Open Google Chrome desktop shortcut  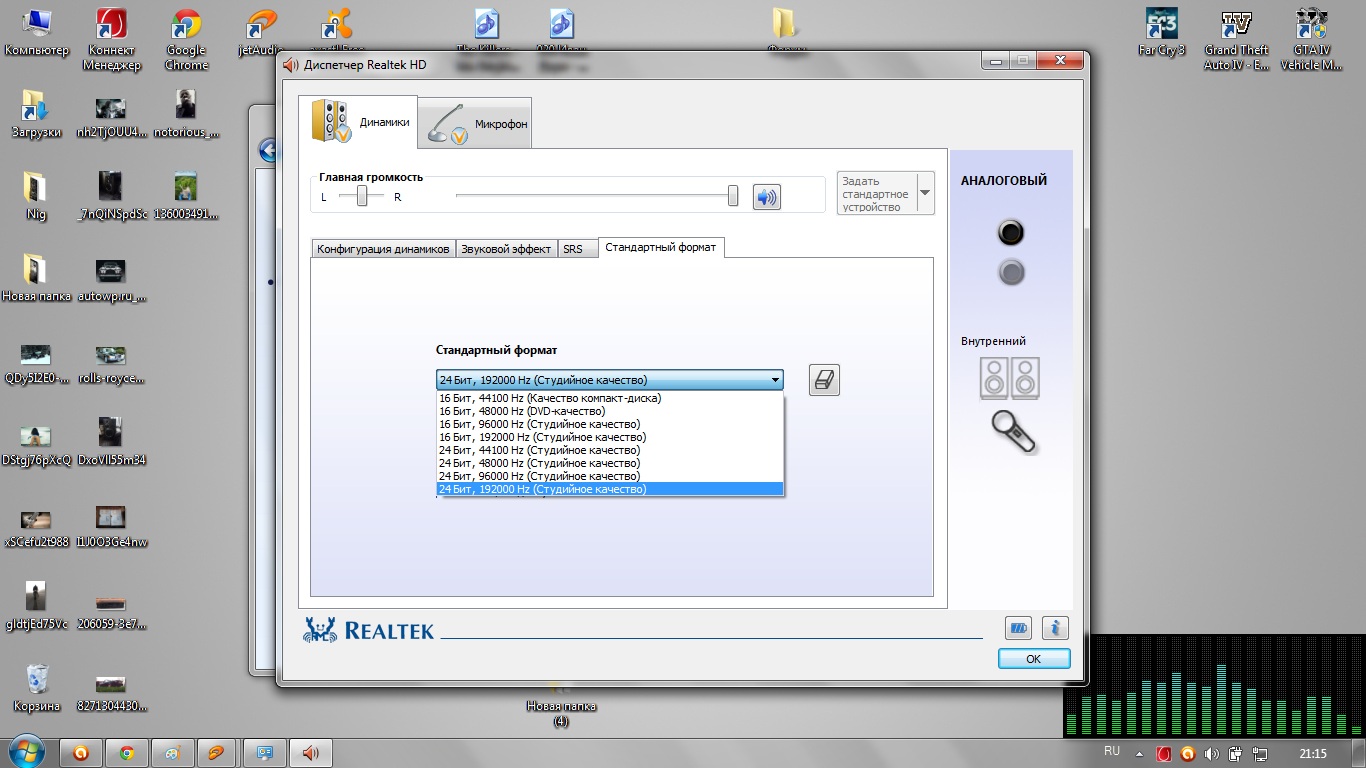pyautogui.click(x=186, y=40)
